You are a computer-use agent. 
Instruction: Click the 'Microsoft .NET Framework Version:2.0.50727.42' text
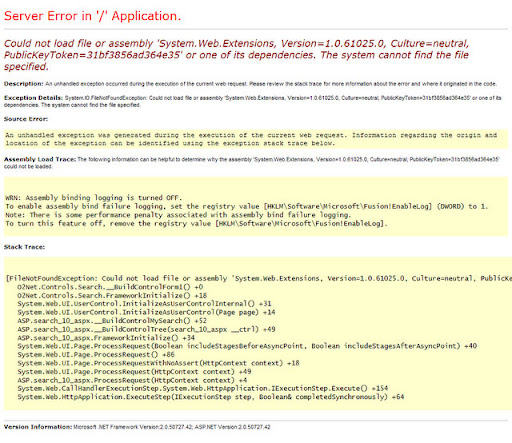(133, 427)
